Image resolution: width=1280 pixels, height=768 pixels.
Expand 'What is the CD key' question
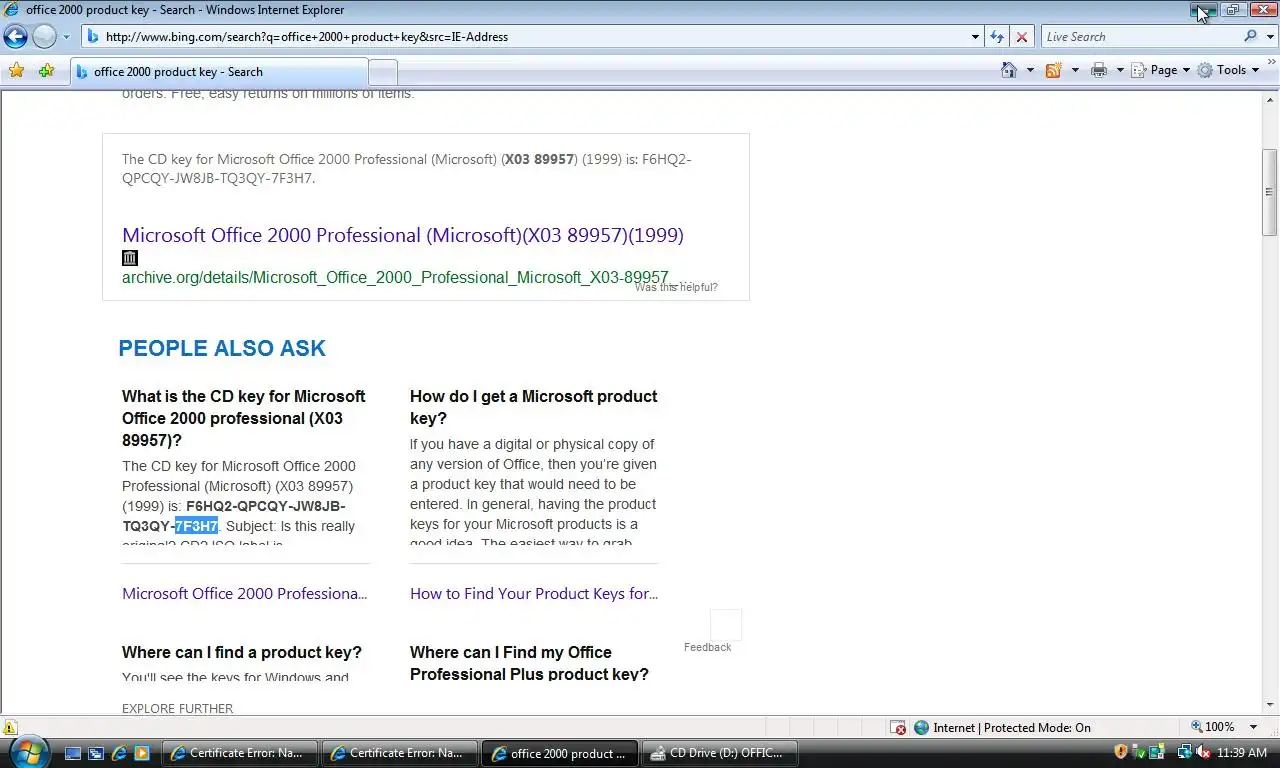pyautogui.click(x=244, y=418)
